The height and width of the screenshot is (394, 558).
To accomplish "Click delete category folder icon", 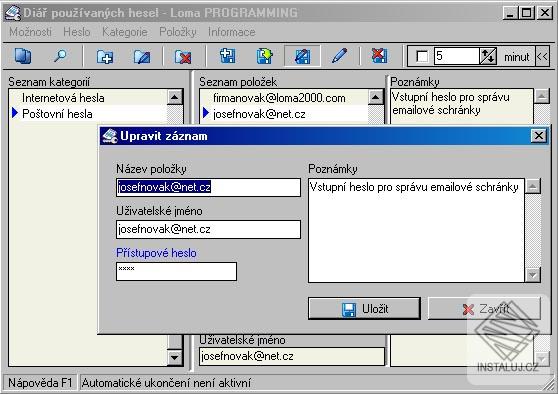I will [x=183, y=57].
